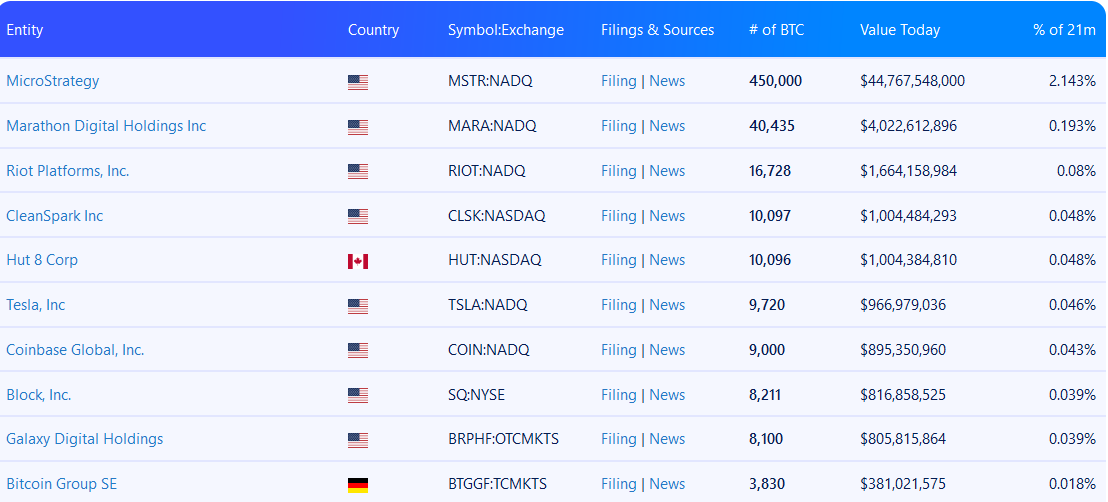Click the US flag in Coinbase Global row
The height and width of the screenshot is (502, 1108).
(x=358, y=351)
